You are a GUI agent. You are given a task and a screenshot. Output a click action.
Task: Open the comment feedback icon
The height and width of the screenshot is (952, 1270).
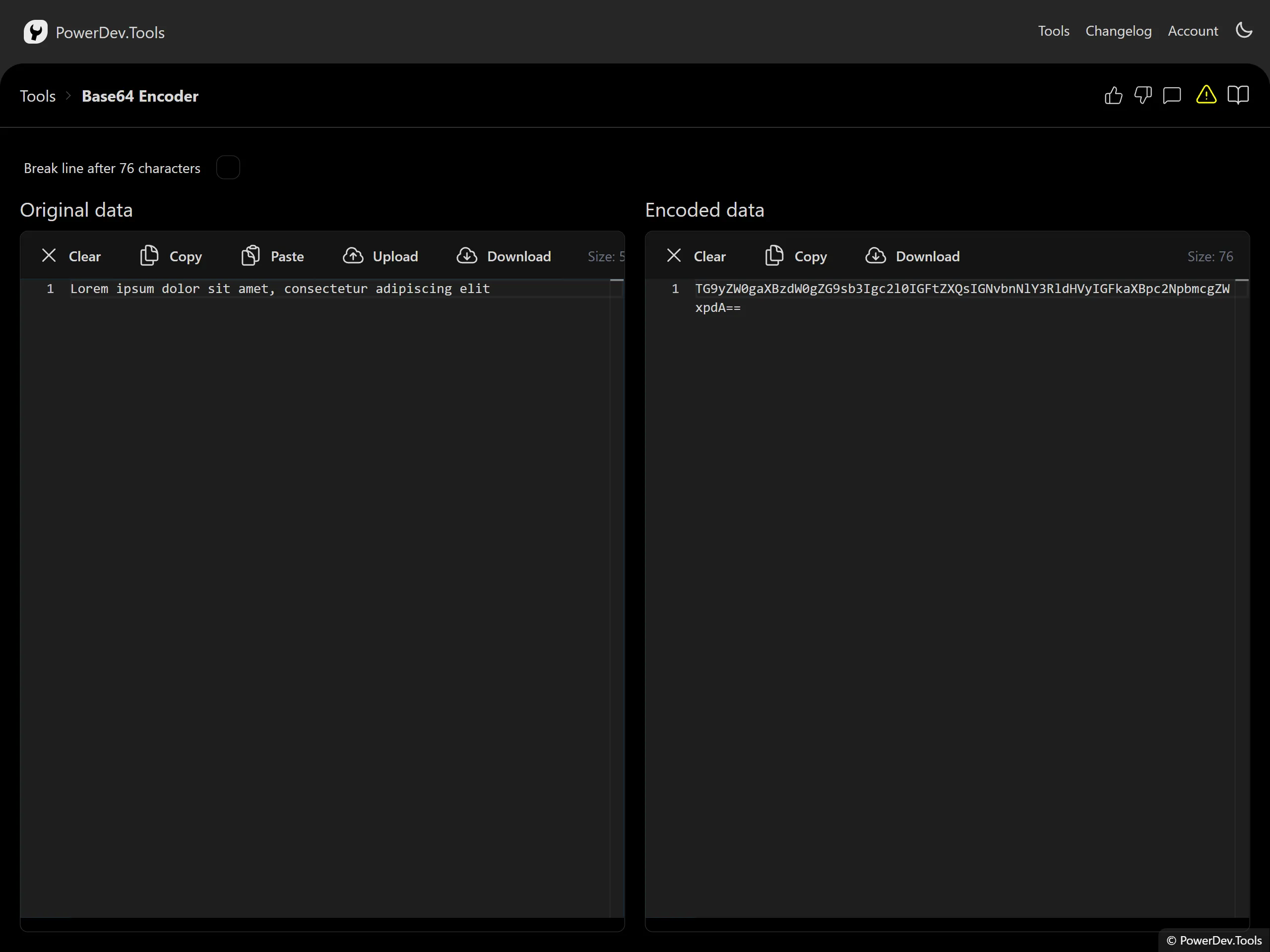tap(1172, 95)
